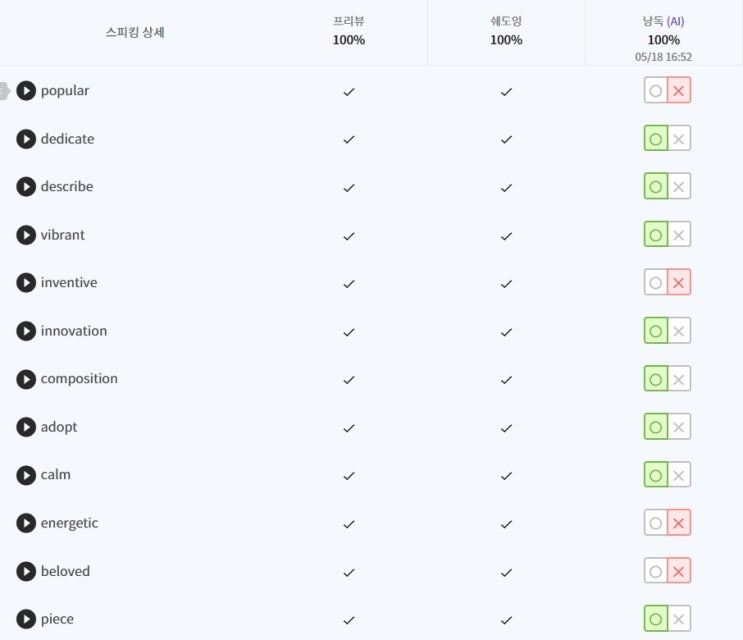Mark inventive as correct with O
This screenshot has width=743, height=640.
tap(656, 283)
